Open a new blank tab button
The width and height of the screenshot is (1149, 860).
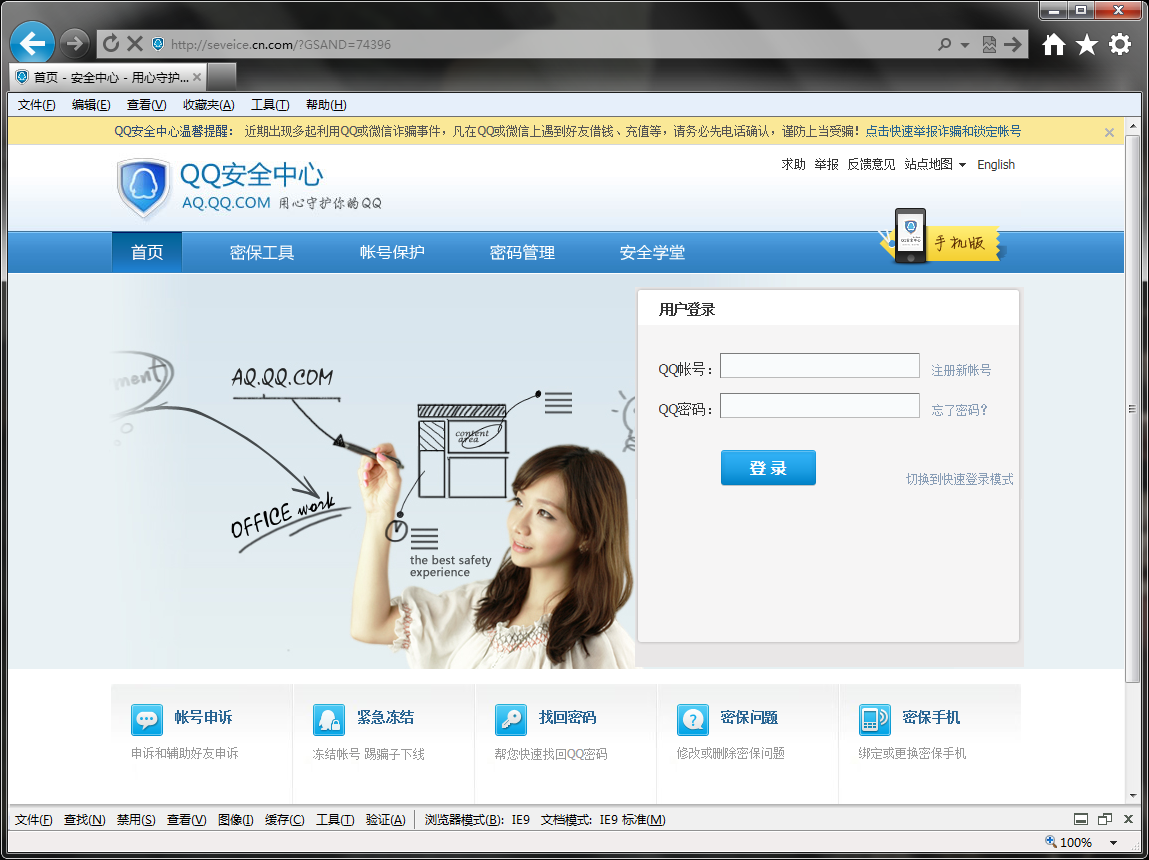coord(222,76)
